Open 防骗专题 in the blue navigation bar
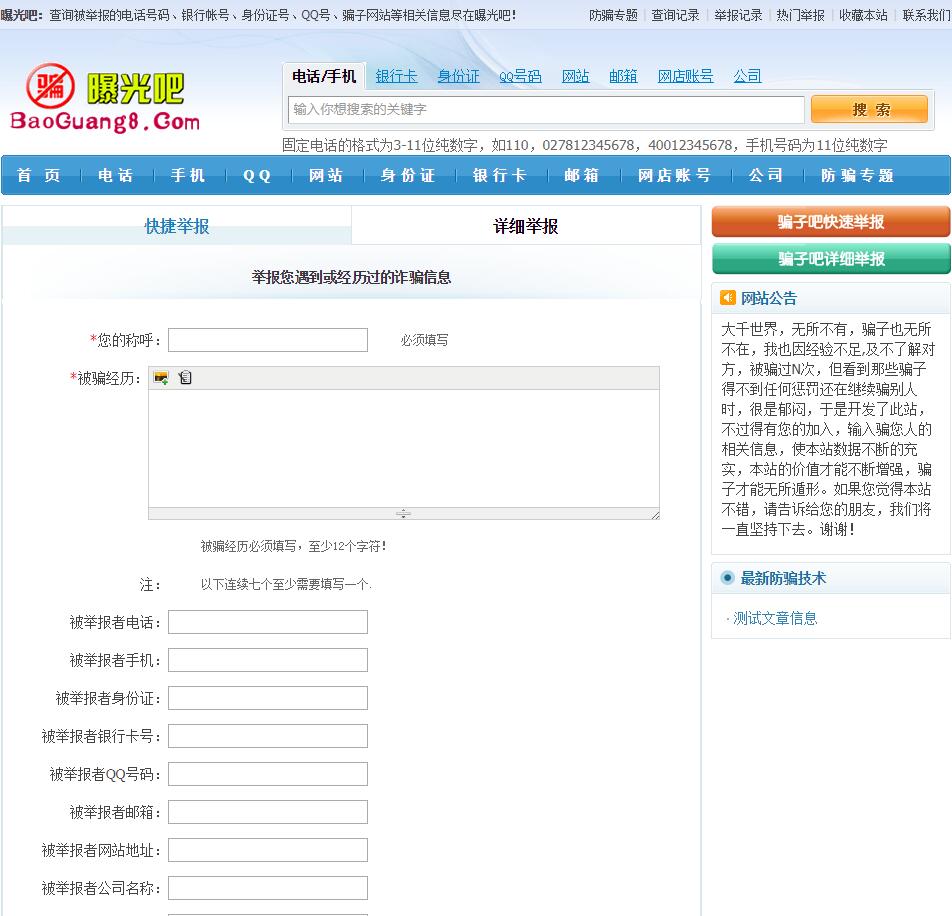The height and width of the screenshot is (916, 952). [x=857, y=175]
